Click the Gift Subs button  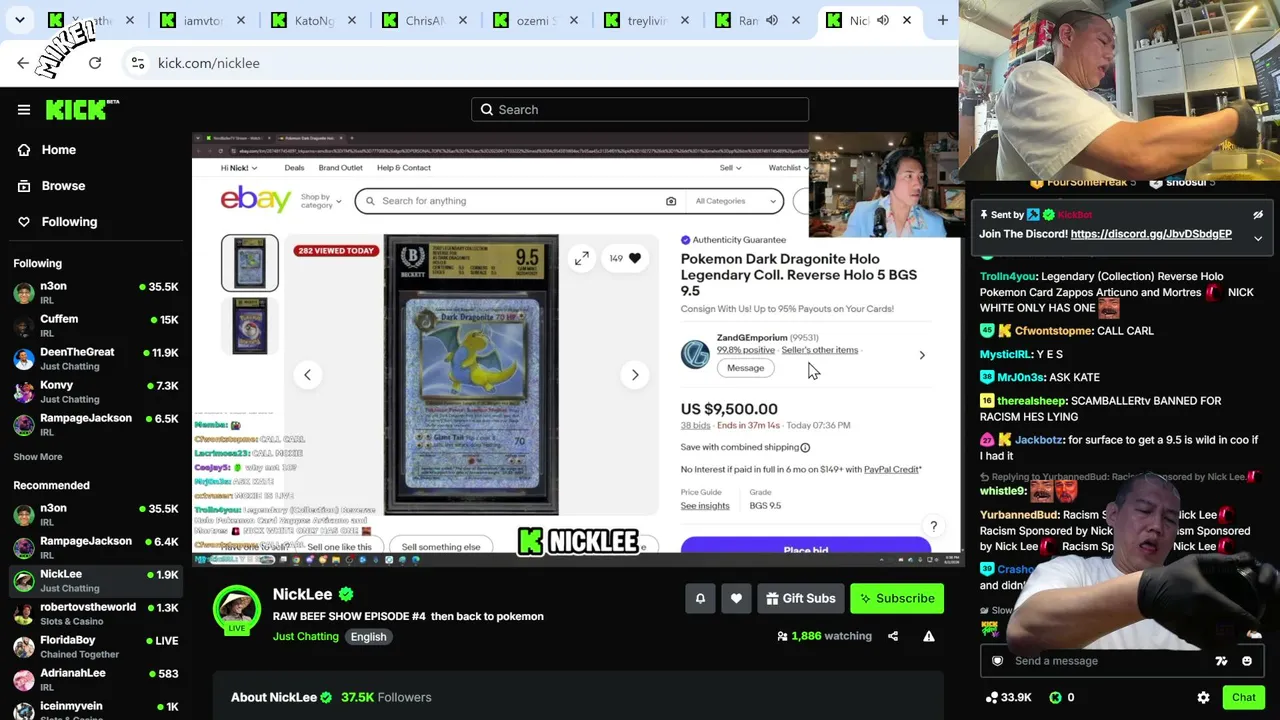(800, 599)
